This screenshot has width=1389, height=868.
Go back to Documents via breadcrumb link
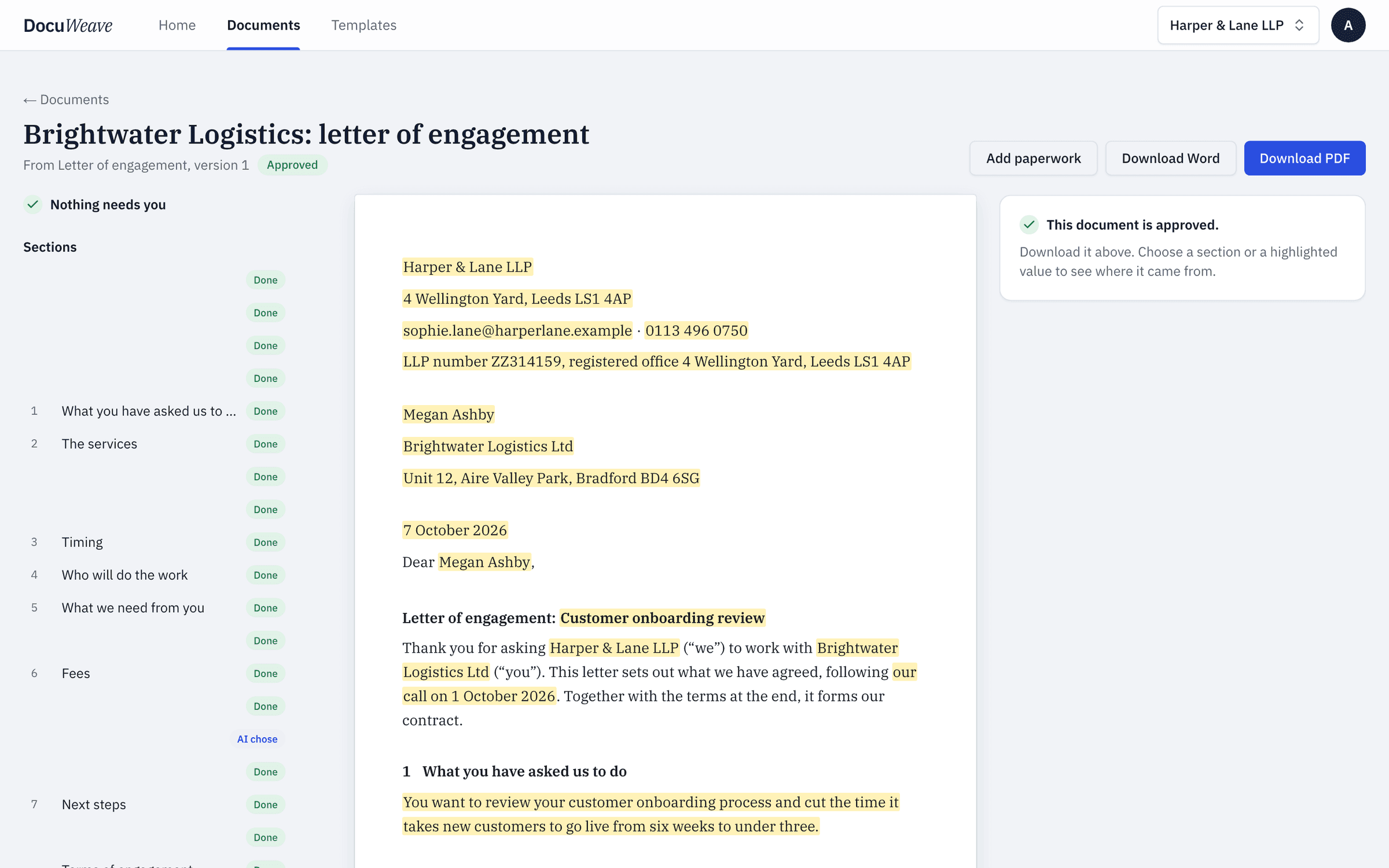[66, 100]
